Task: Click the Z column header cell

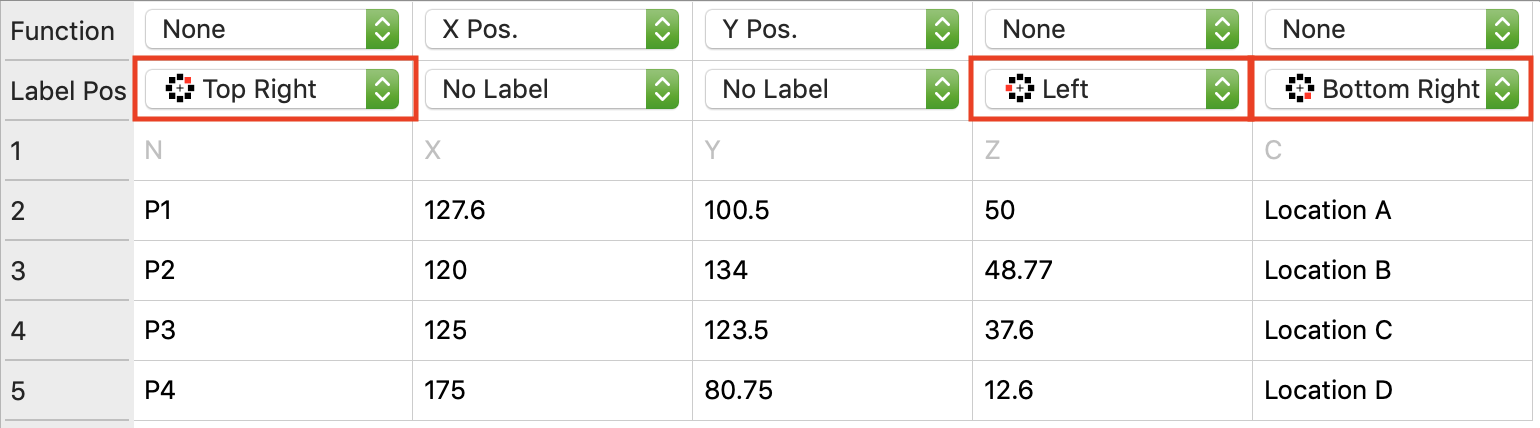Action: [x=1112, y=151]
